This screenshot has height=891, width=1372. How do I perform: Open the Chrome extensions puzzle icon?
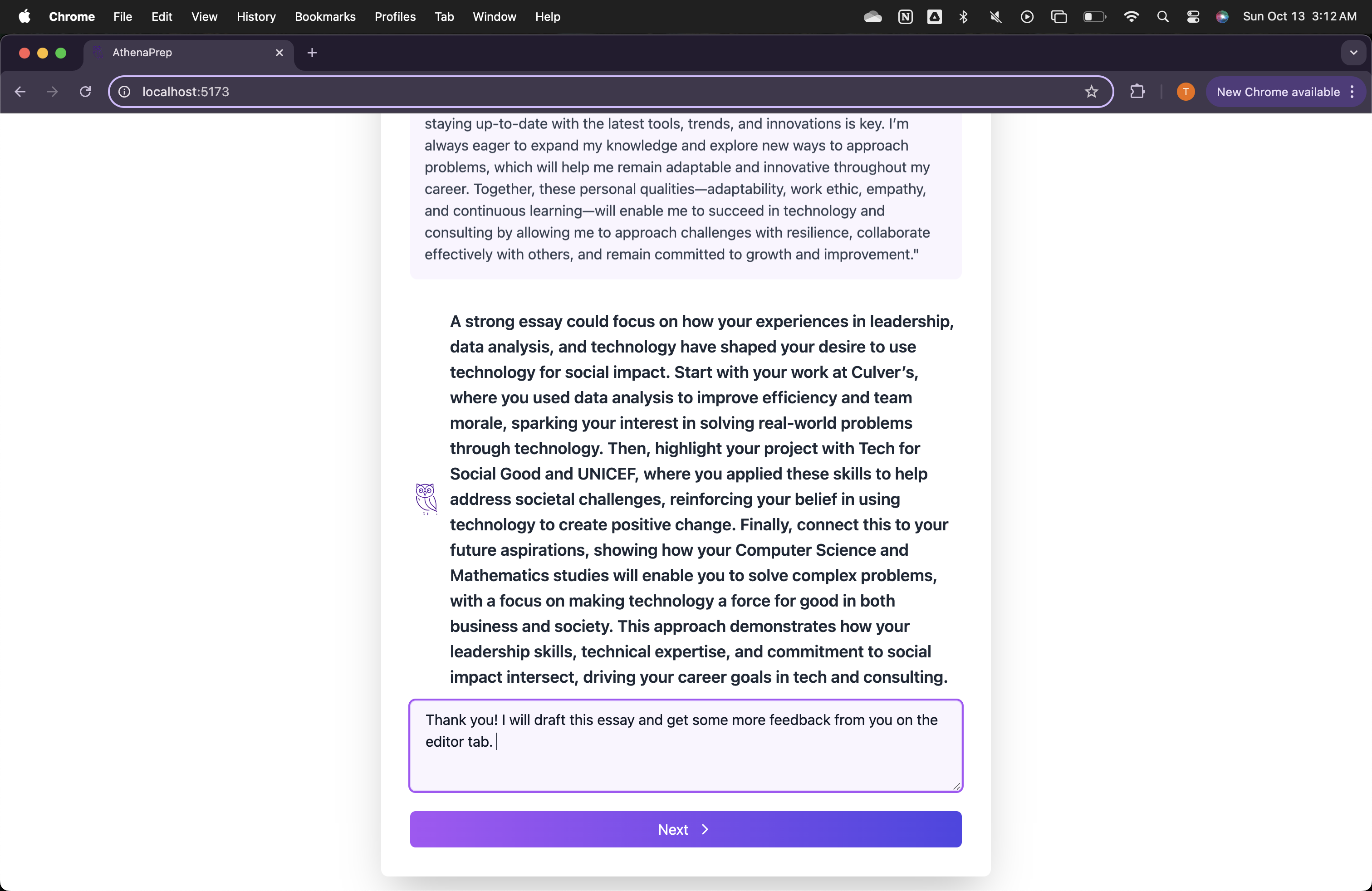[1137, 92]
